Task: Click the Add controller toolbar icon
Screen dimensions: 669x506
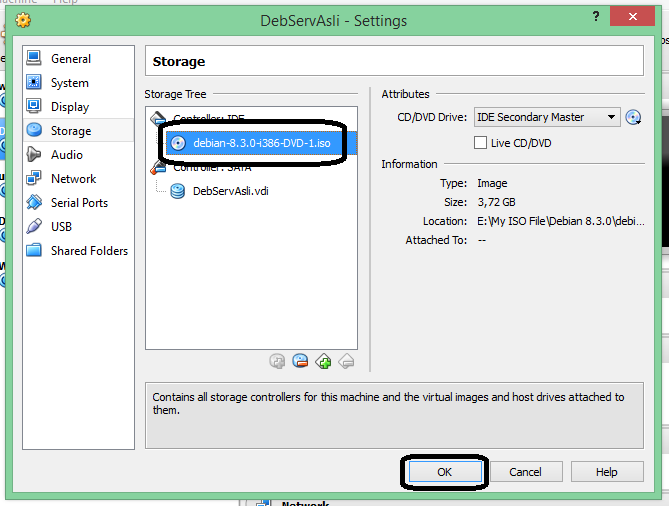Action: 323,362
